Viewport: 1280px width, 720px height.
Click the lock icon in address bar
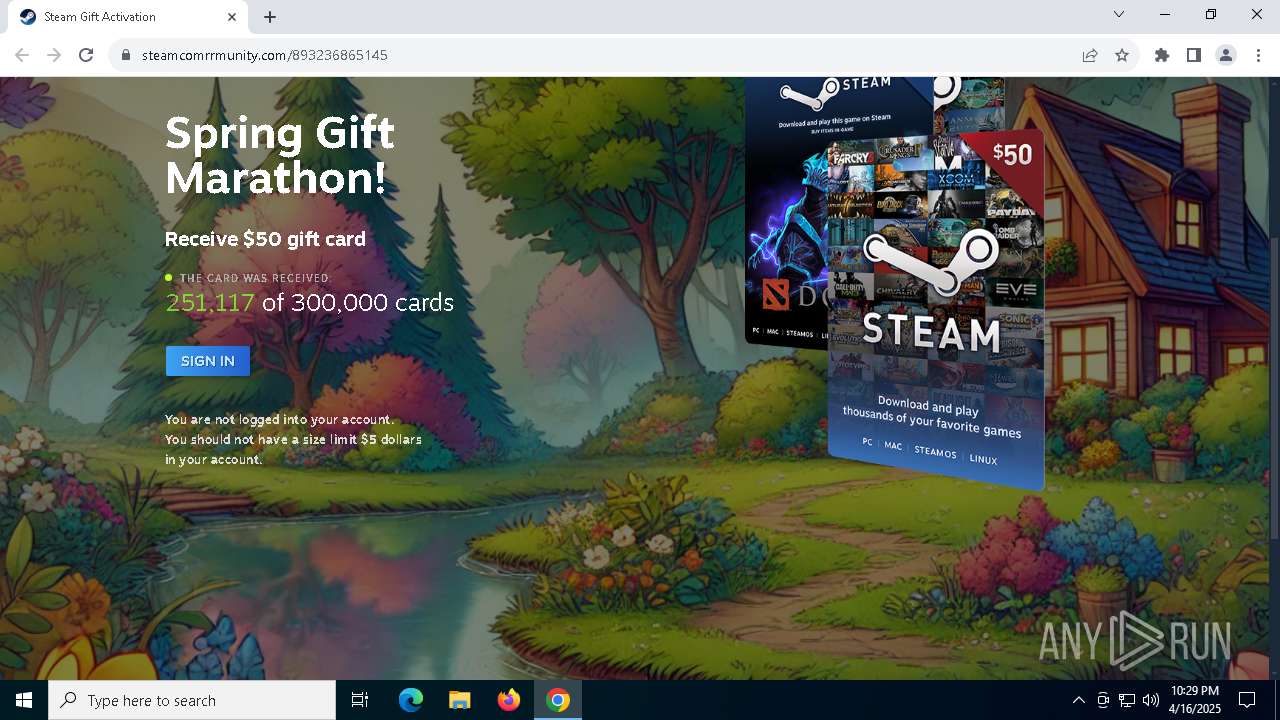pos(126,56)
